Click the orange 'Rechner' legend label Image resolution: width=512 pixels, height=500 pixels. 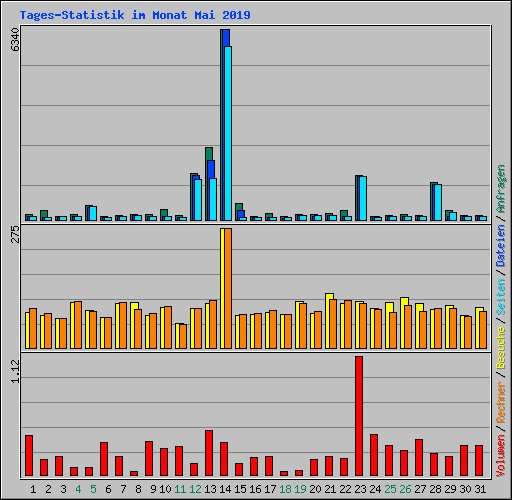coord(500,403)
